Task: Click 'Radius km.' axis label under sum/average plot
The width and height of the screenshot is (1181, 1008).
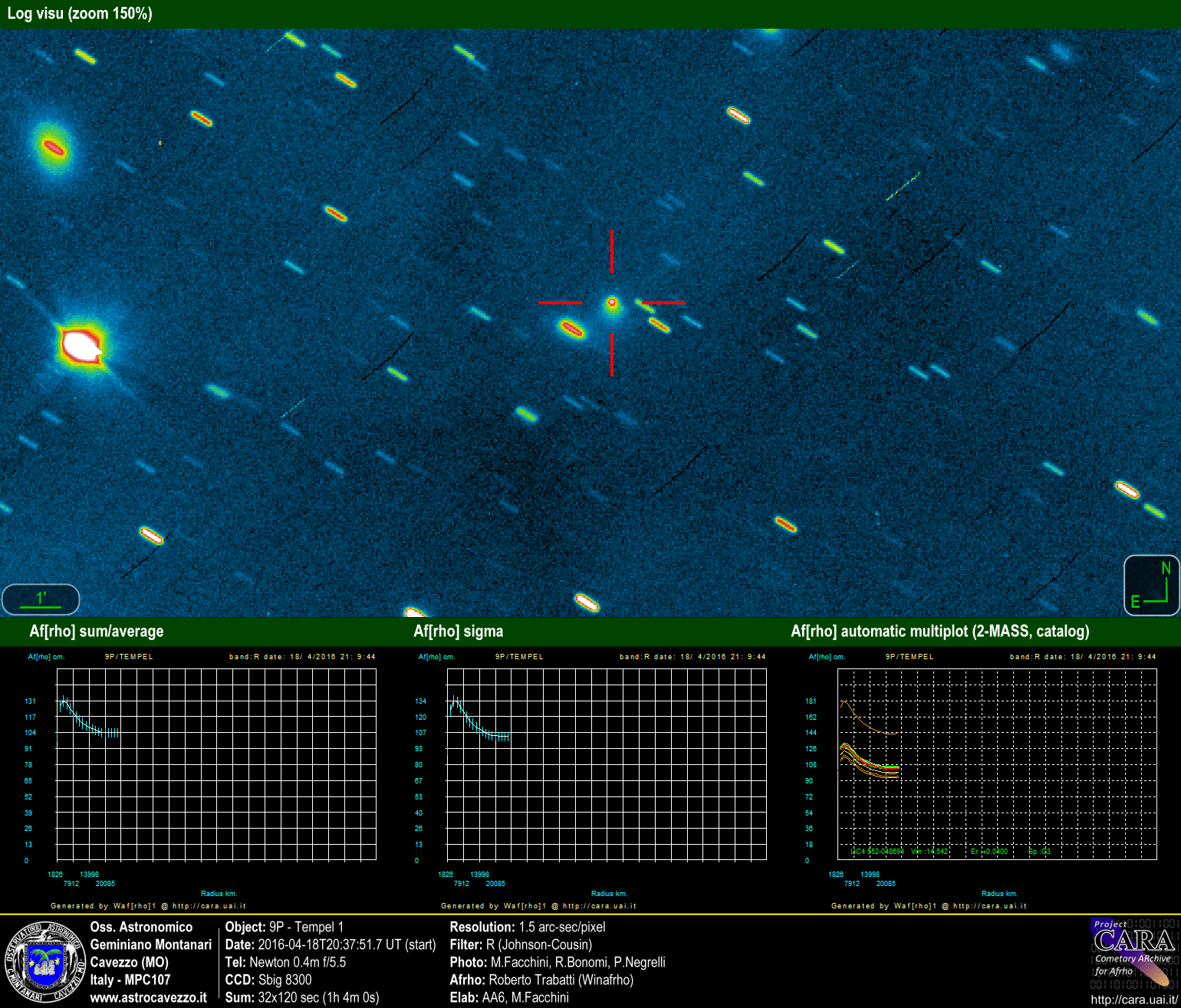Action: point(219,894)
